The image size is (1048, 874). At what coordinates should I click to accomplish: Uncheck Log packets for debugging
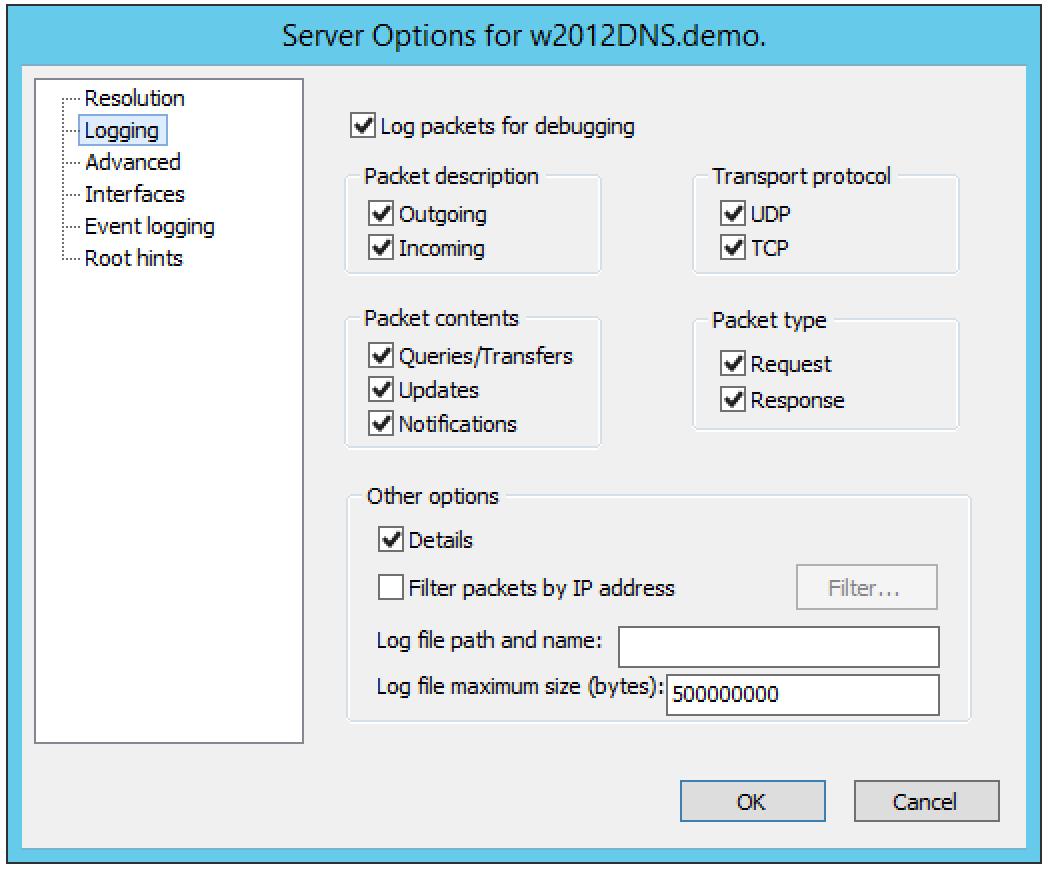point(362,127)
